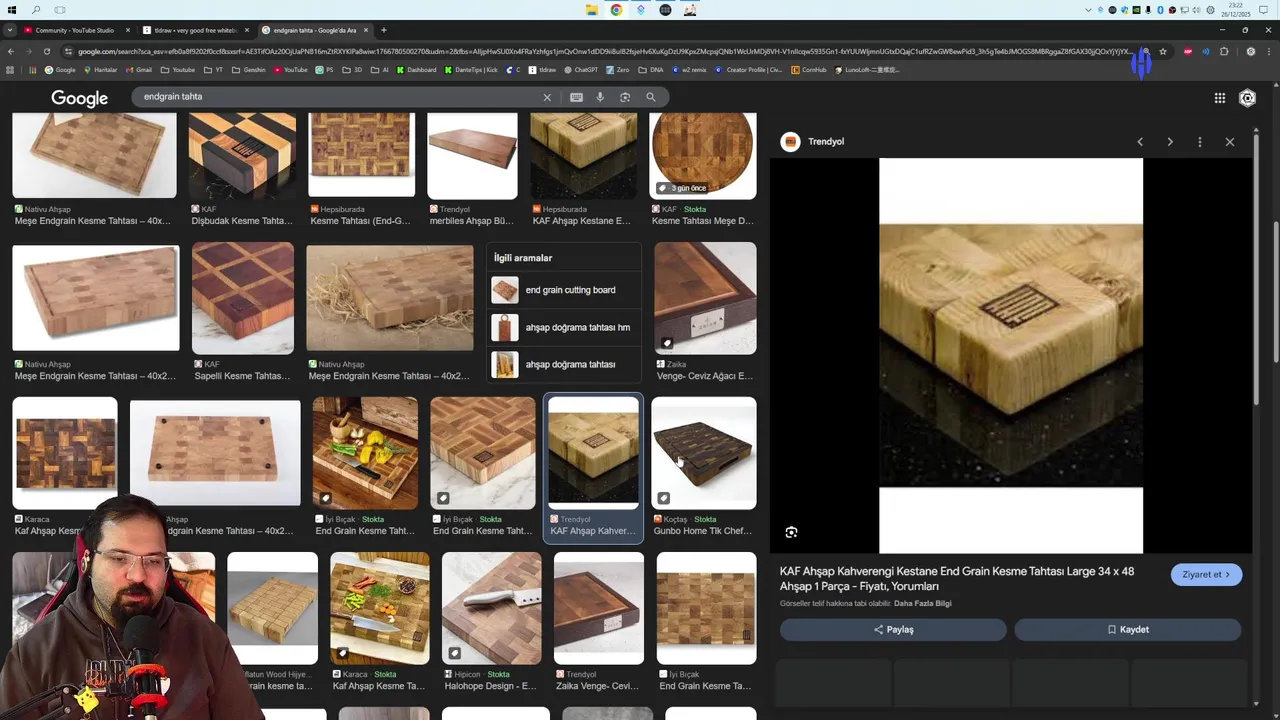
Task: Click the Kaydet save button
Action: coord(1128,630)
